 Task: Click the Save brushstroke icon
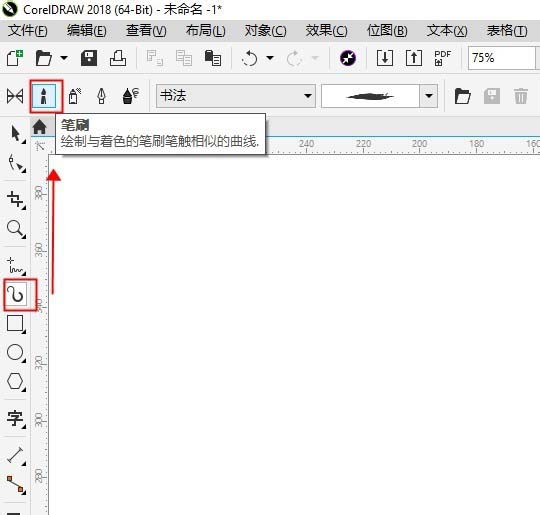pyautogui.click(x=492, y=96)
